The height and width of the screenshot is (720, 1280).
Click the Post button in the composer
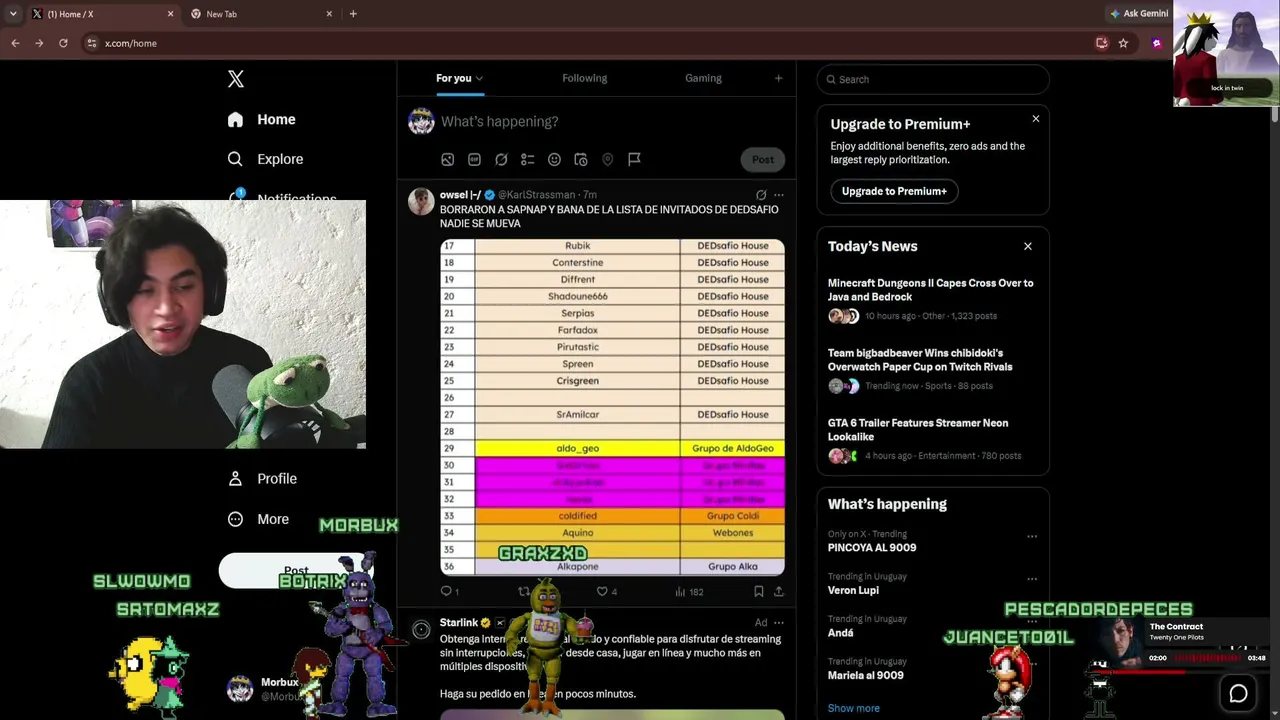pyautogui.click(x=763, y=159)
